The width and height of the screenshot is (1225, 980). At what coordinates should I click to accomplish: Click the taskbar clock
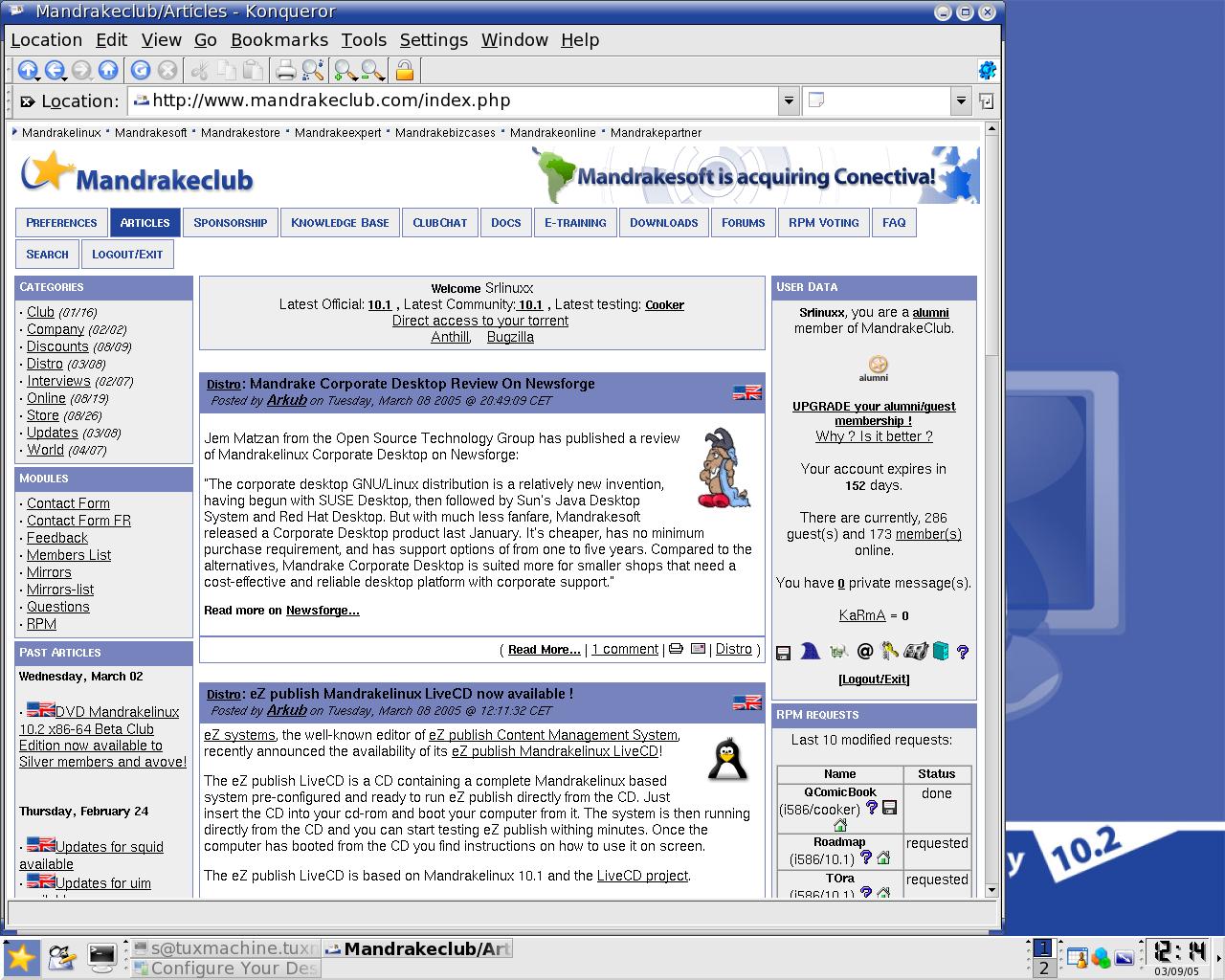(1179, 956)
